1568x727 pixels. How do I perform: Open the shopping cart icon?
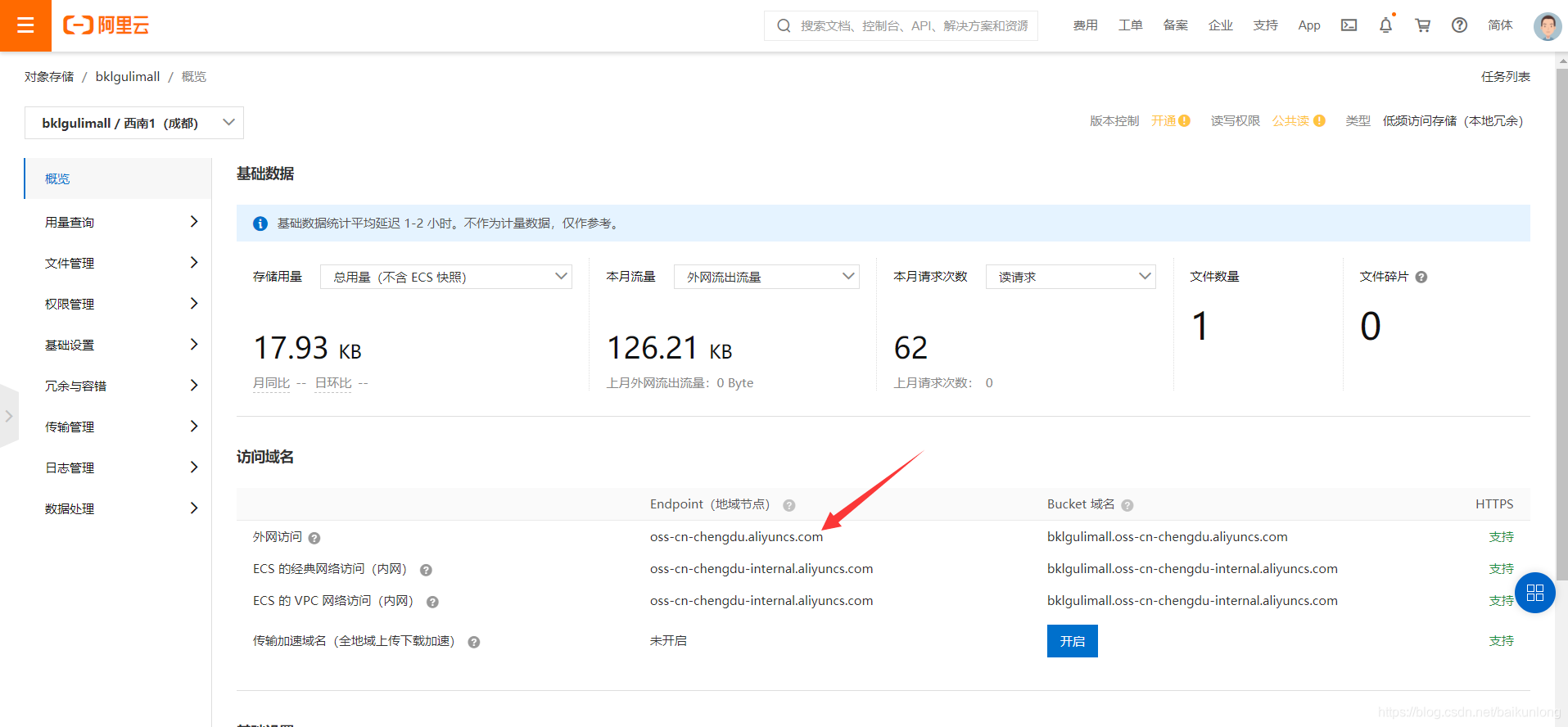click(x=1422, y=25)
